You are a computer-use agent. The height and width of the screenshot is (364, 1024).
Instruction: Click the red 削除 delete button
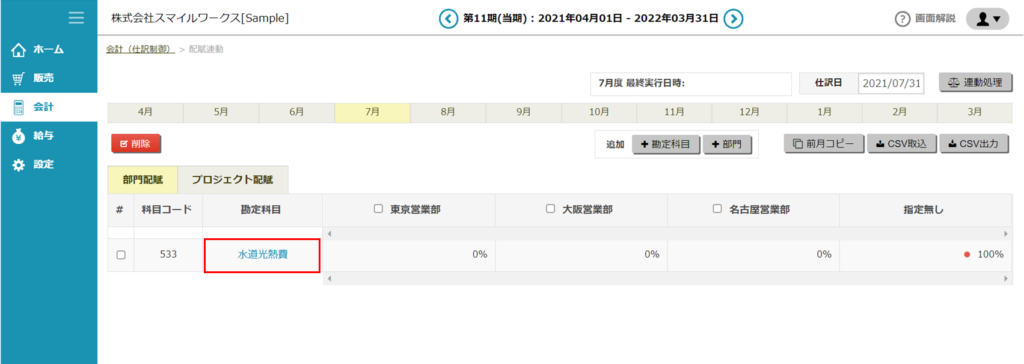point(136,144)
